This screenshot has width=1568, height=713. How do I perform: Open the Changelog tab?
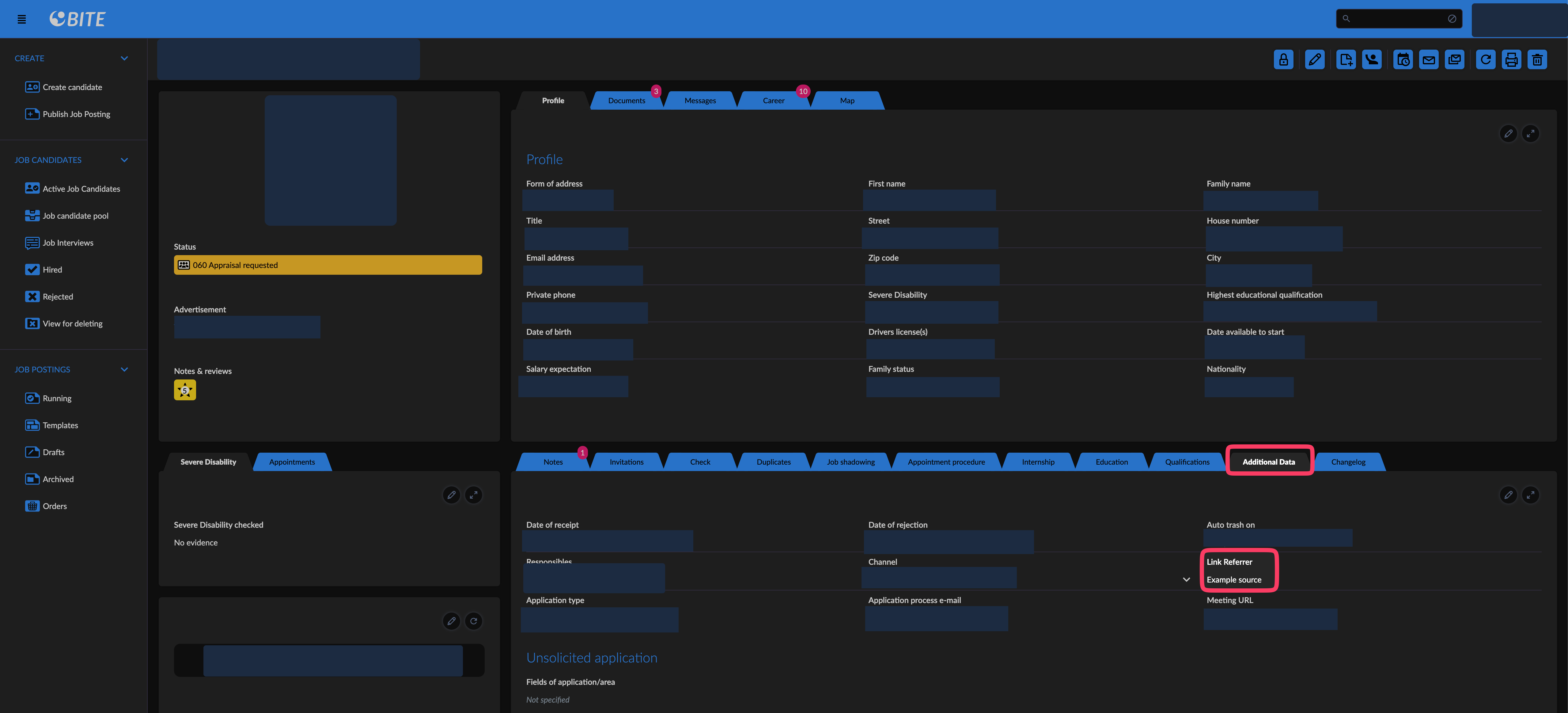pos(1348,462)
